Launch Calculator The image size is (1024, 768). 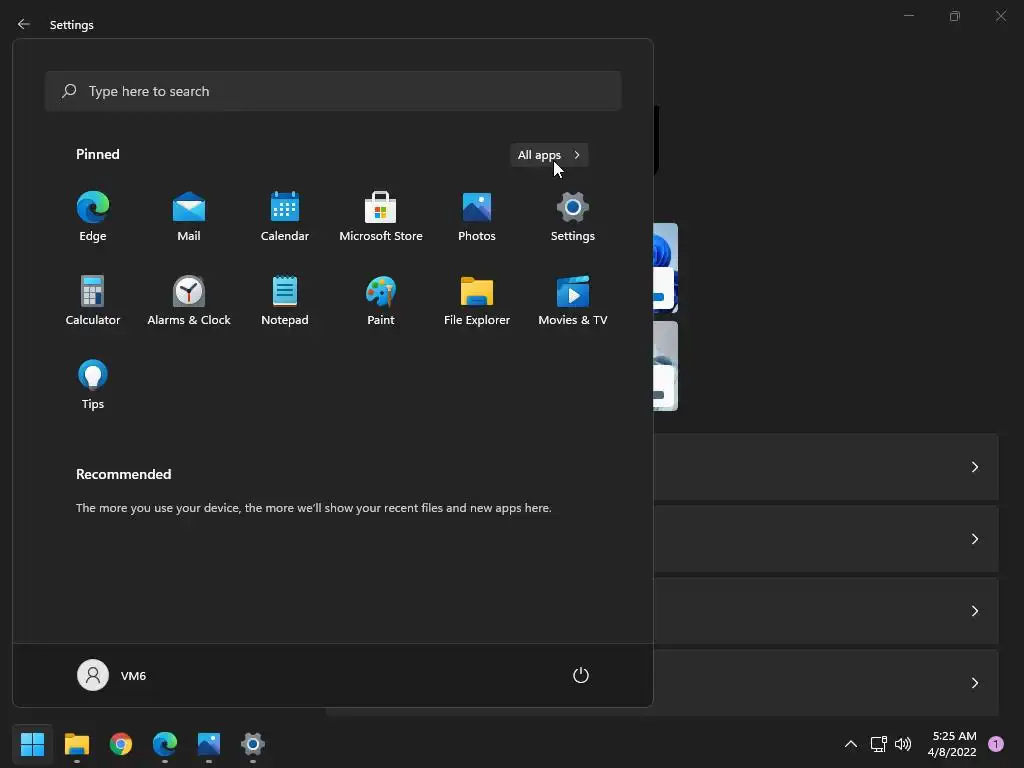93,300
